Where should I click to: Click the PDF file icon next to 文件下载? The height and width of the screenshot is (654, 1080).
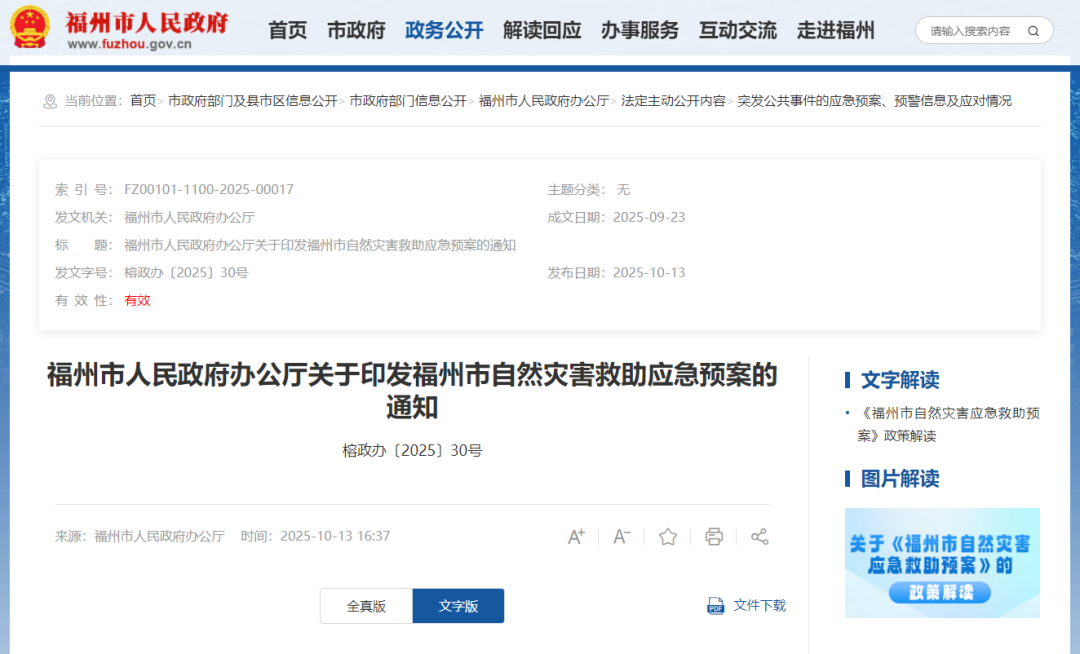point(715,606)
